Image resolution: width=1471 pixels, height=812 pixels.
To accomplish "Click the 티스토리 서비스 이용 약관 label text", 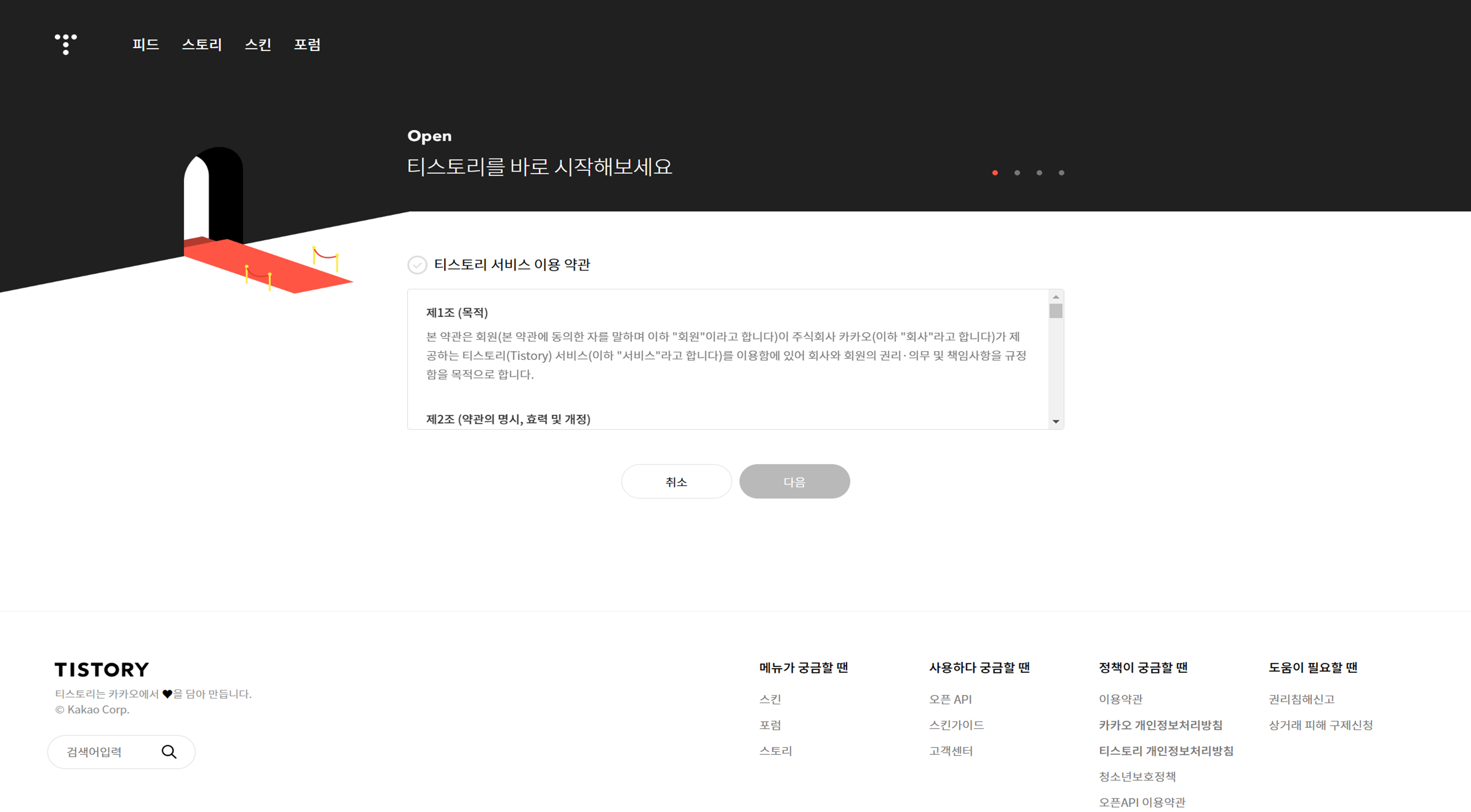I will click(512, 265).
